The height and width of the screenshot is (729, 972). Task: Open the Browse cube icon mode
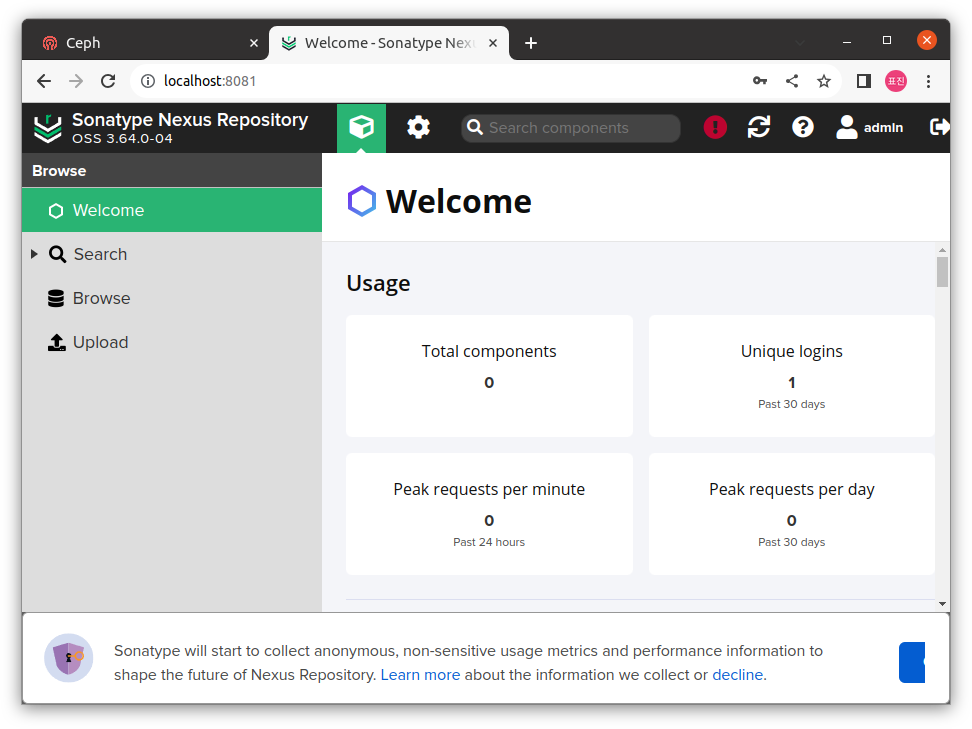[361, 128]
